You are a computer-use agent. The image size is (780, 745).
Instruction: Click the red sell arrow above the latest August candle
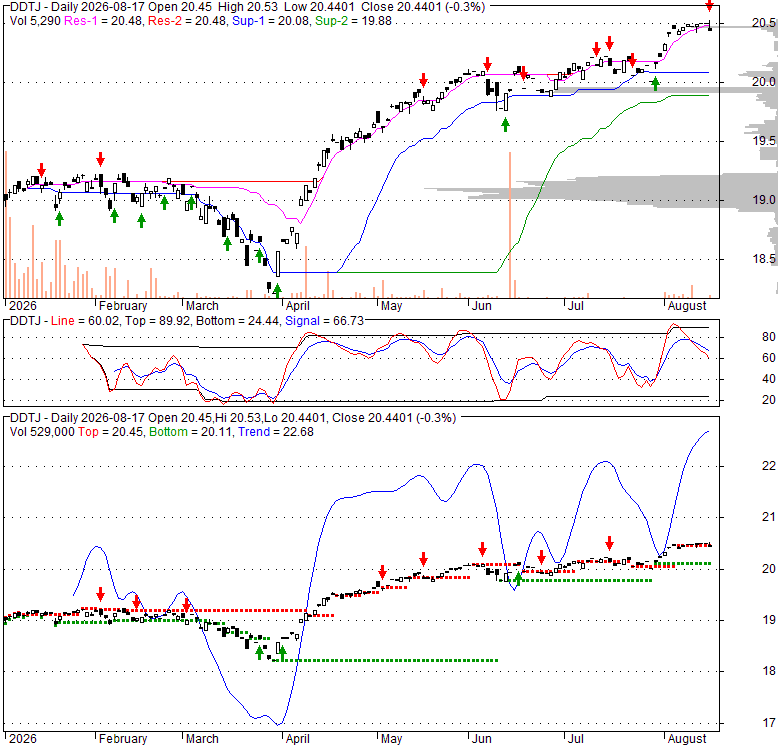coord(709,6)
